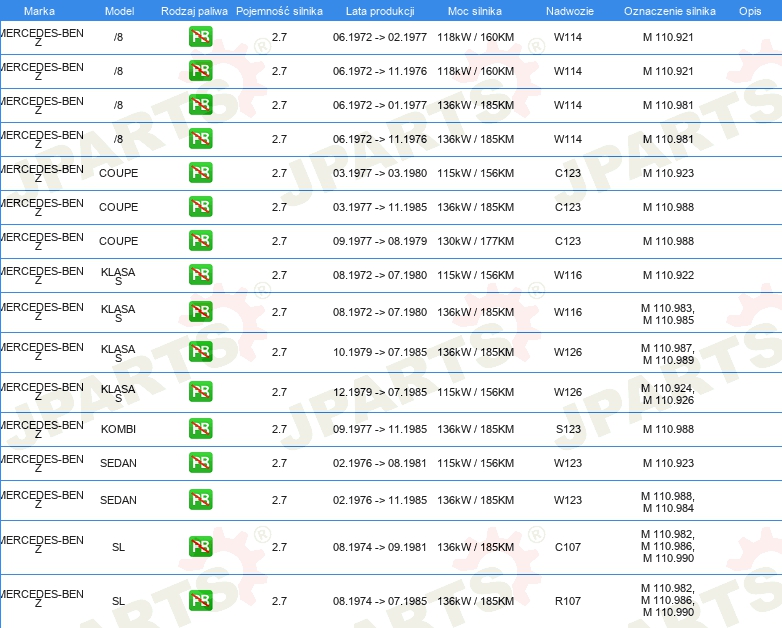Click fuel icon in 118kW row ending 11.1976
The width and height of the screenshot is (782, 628).
(x=200, y=71)
